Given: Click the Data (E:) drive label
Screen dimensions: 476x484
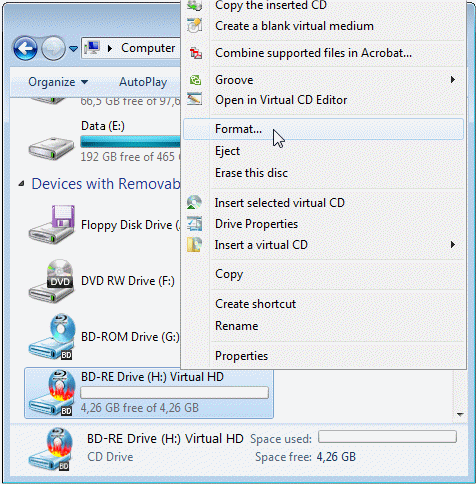Looking at the screenshot, I should coord(103,126).
